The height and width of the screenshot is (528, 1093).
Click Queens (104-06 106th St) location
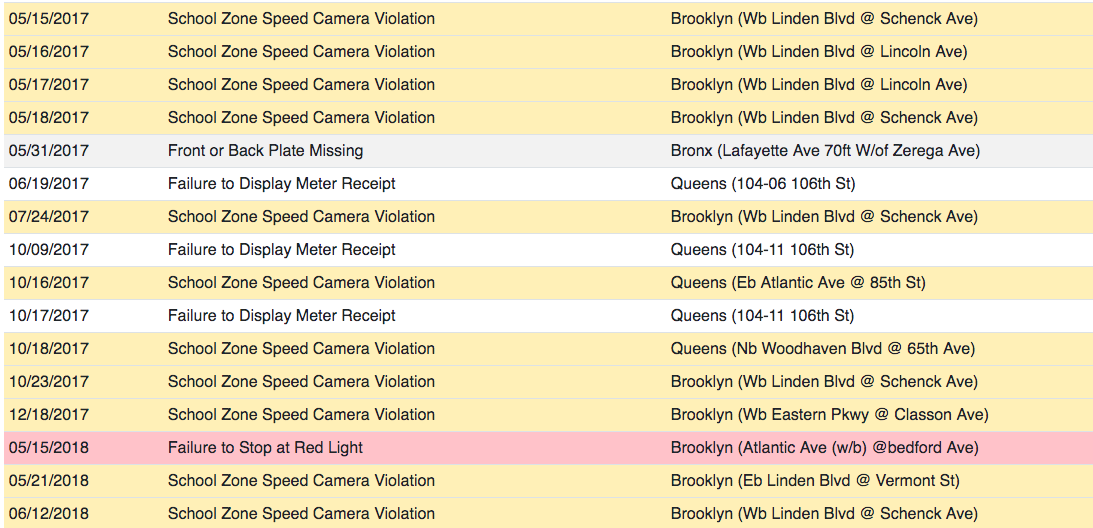763,184
